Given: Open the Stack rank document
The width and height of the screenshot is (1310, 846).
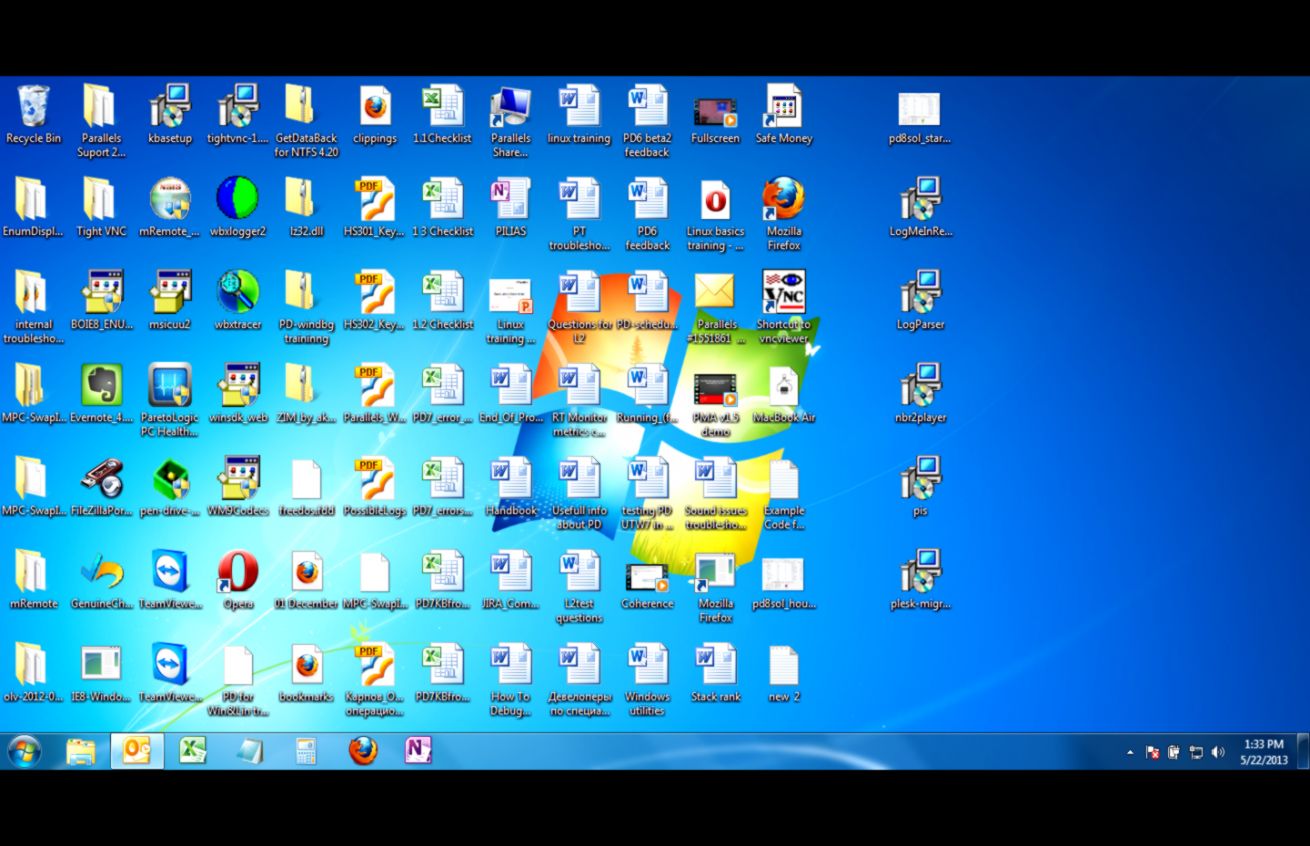Looking at the screenshot, I should (x=715, y=665).
